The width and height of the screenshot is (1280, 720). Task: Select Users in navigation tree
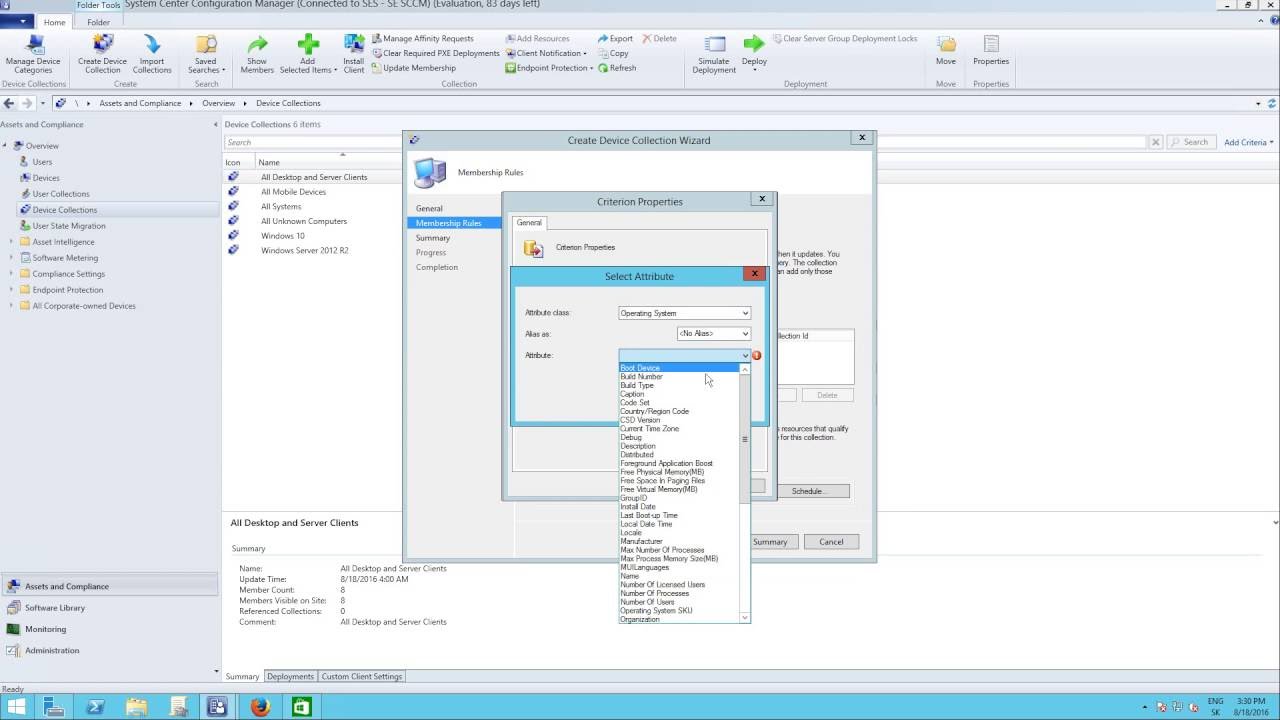42,161
